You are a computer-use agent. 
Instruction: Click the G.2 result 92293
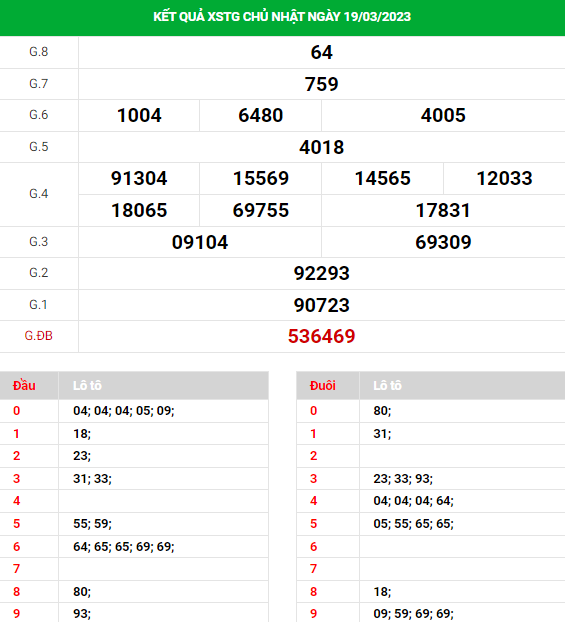[x=321, y=273]
